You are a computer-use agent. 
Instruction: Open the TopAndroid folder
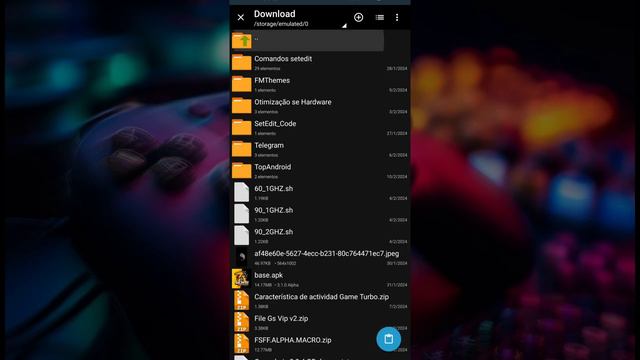coord(320,171)
